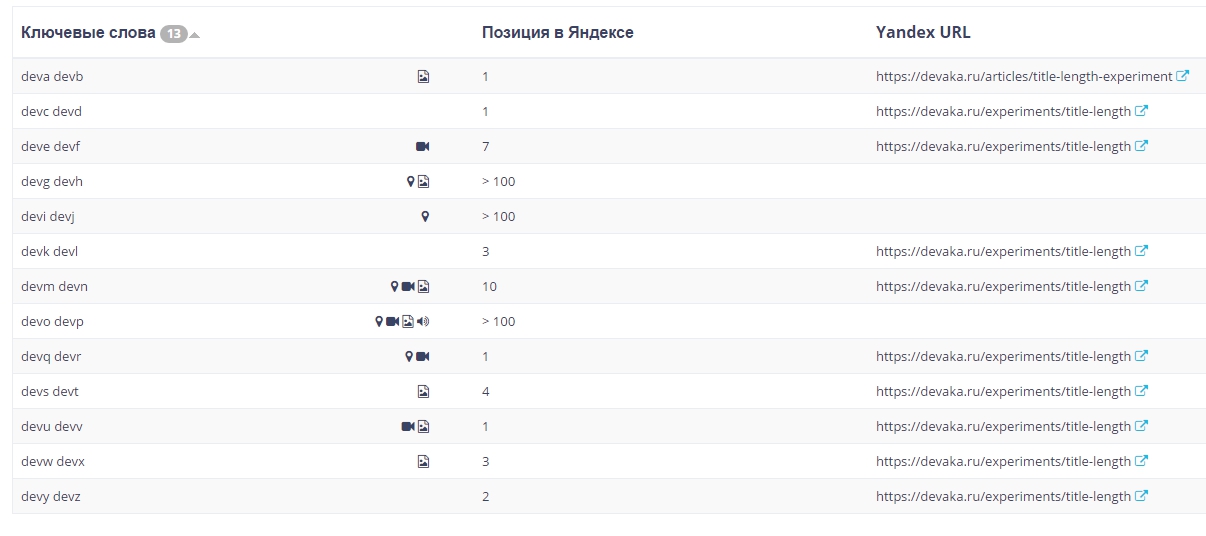Open external link icon for deva devb URL
Screen dimensions: 1206x536
click(x=1183, y=76)
